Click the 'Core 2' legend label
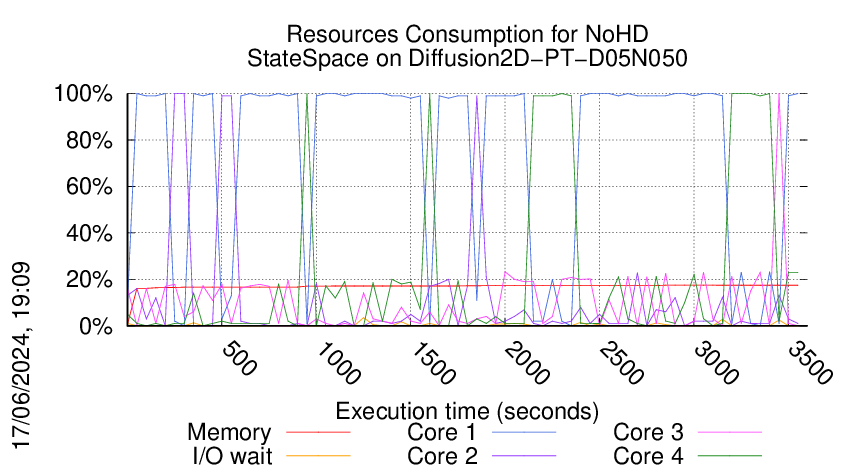850x475 pixels. pyautogui.click(x=442, y=456)
